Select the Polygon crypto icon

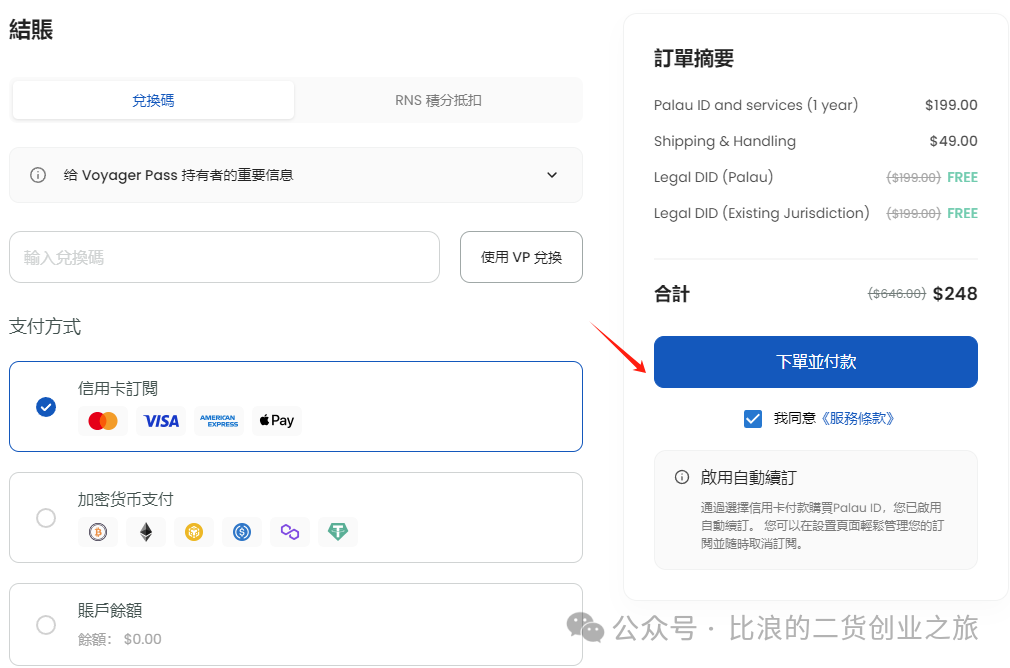[x=289, y=532]
